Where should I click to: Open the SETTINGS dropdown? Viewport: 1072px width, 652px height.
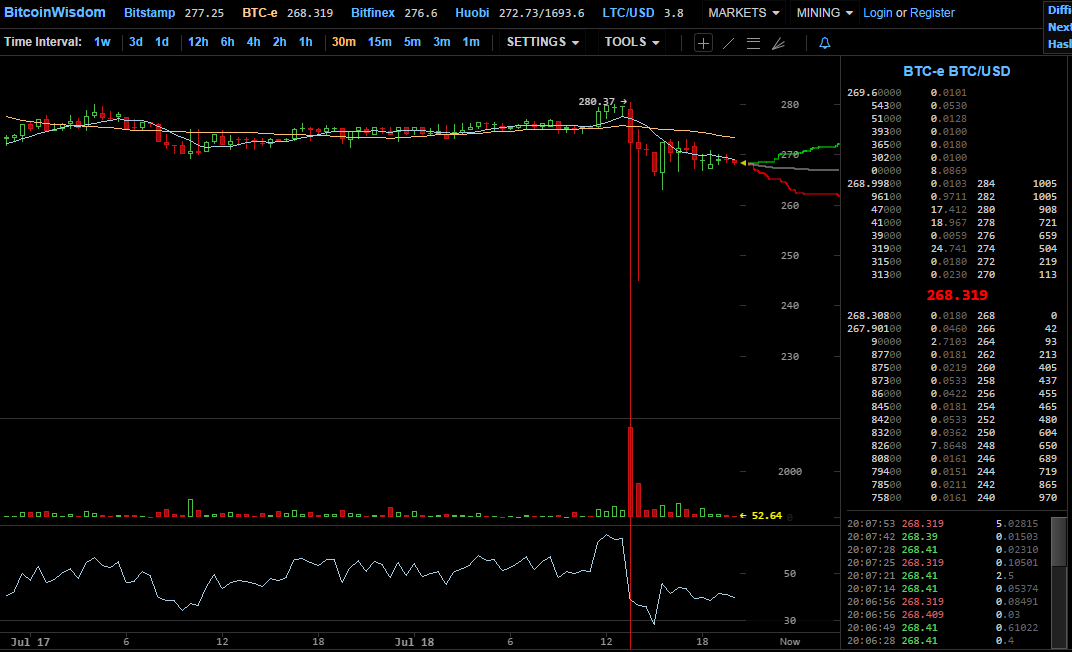[x=543, y=42]
